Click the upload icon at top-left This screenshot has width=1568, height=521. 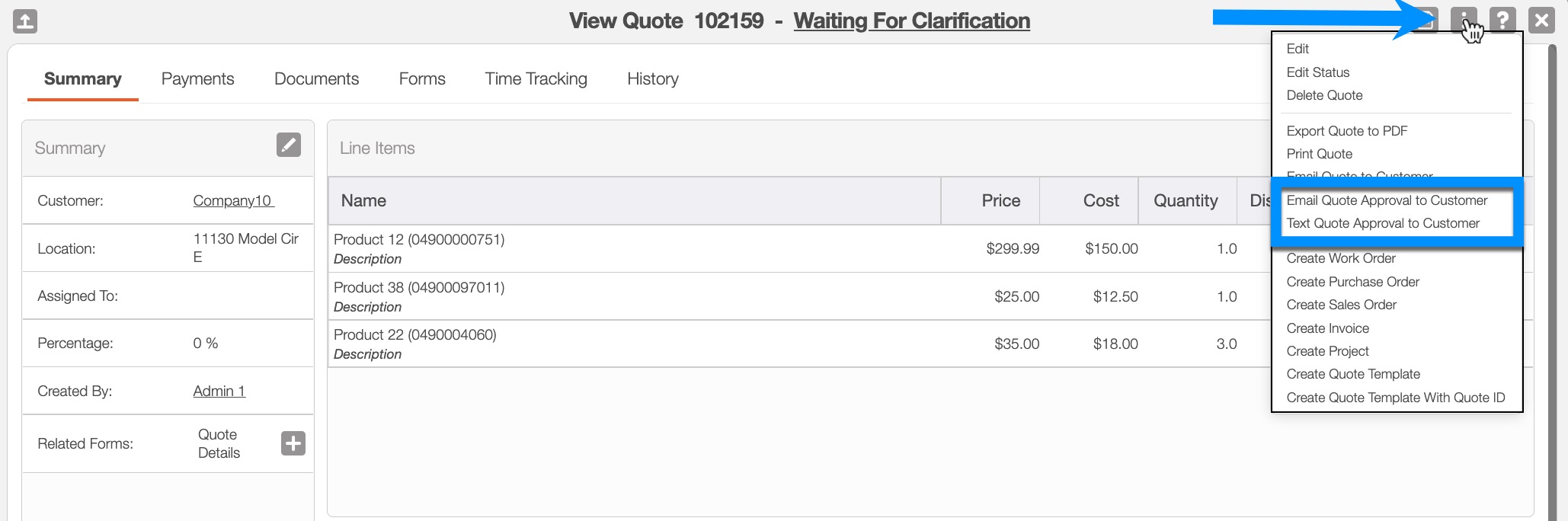[x=25, y=21]
